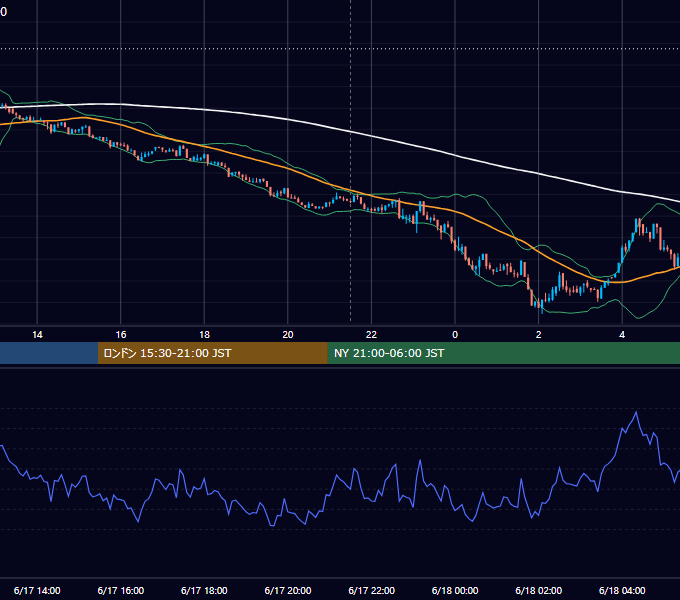The image size is (680, 600).
Task: Click the 6/17 20:00 date label
Action: (x=288, y=590)
